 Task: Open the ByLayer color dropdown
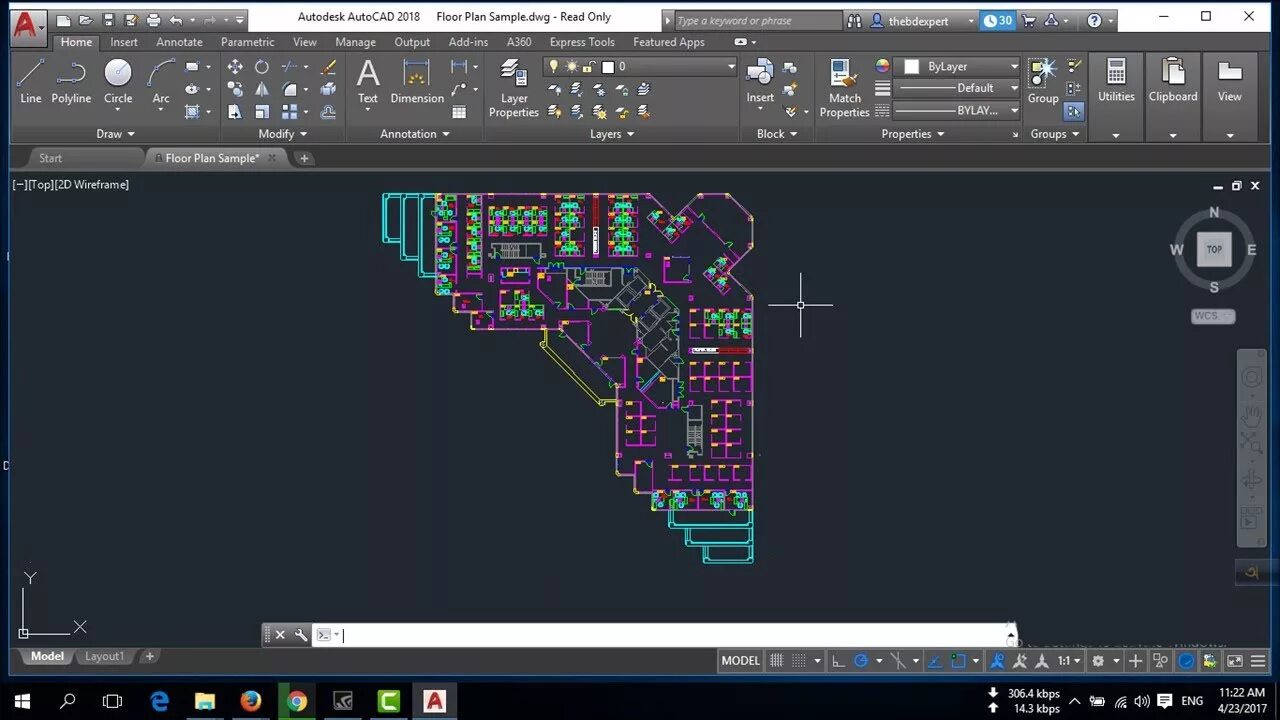click(958, 67)
